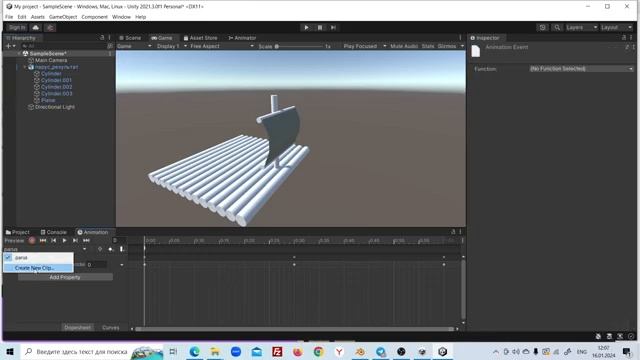Click the plus icon in Hierarchy panel

(x=9, y=46)
